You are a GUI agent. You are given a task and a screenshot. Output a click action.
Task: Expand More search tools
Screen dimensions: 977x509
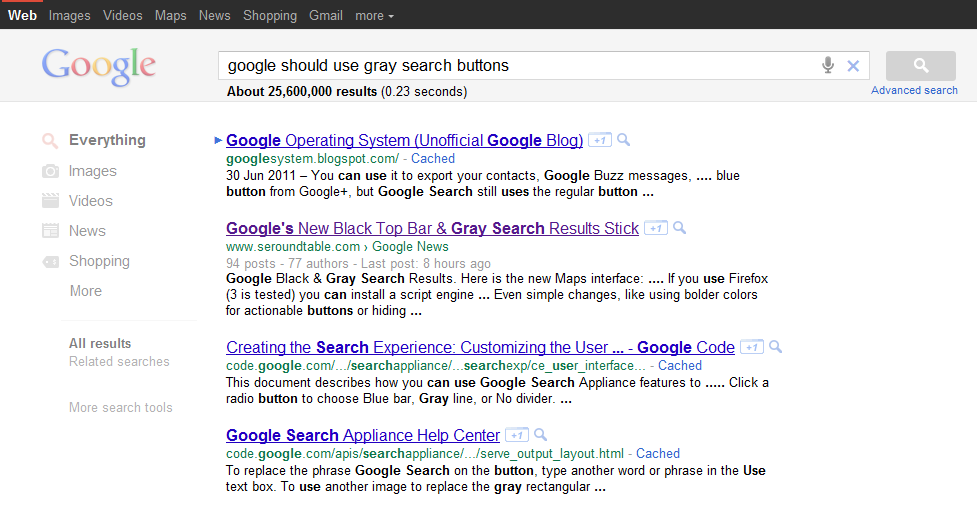[120, 407]
